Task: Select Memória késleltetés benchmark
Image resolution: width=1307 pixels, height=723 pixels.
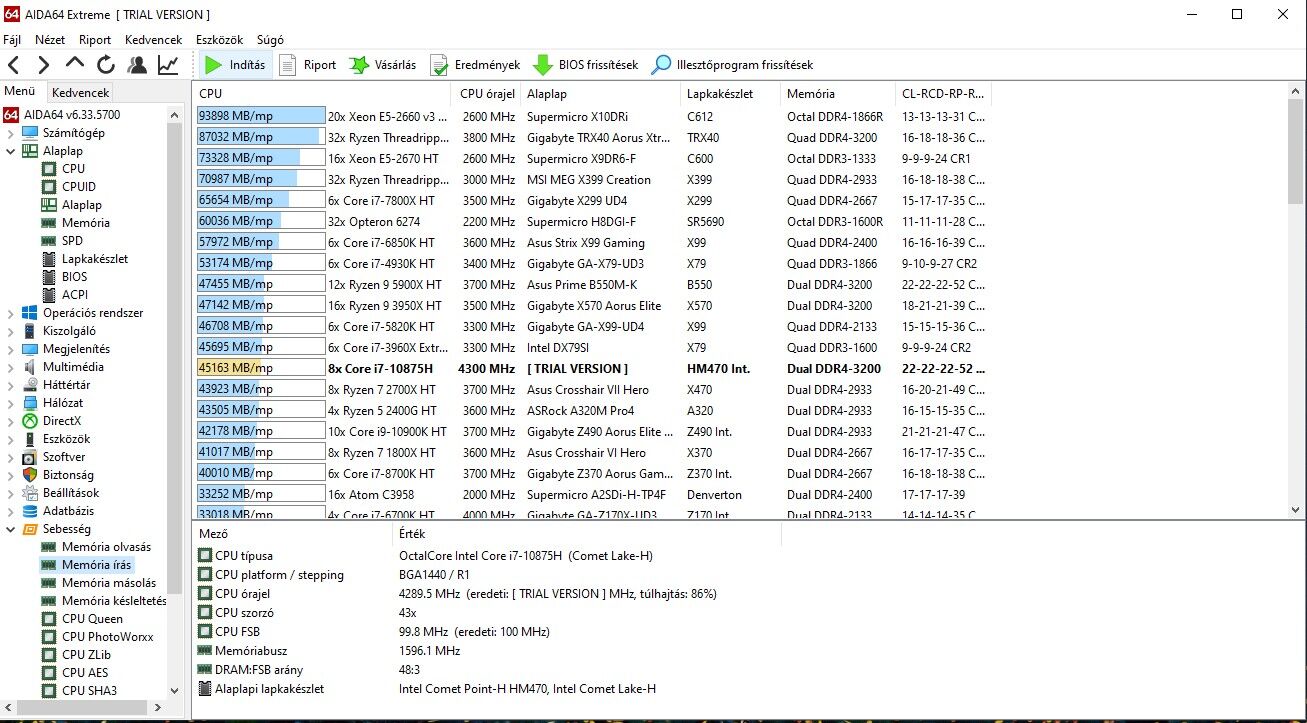Action: click(114, 601)
